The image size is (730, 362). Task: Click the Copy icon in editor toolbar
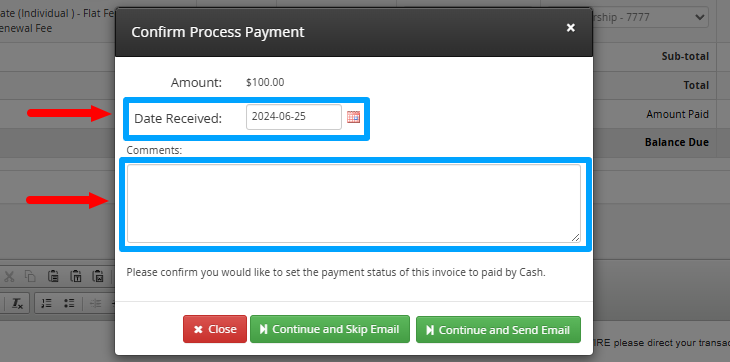coord(30,276)
